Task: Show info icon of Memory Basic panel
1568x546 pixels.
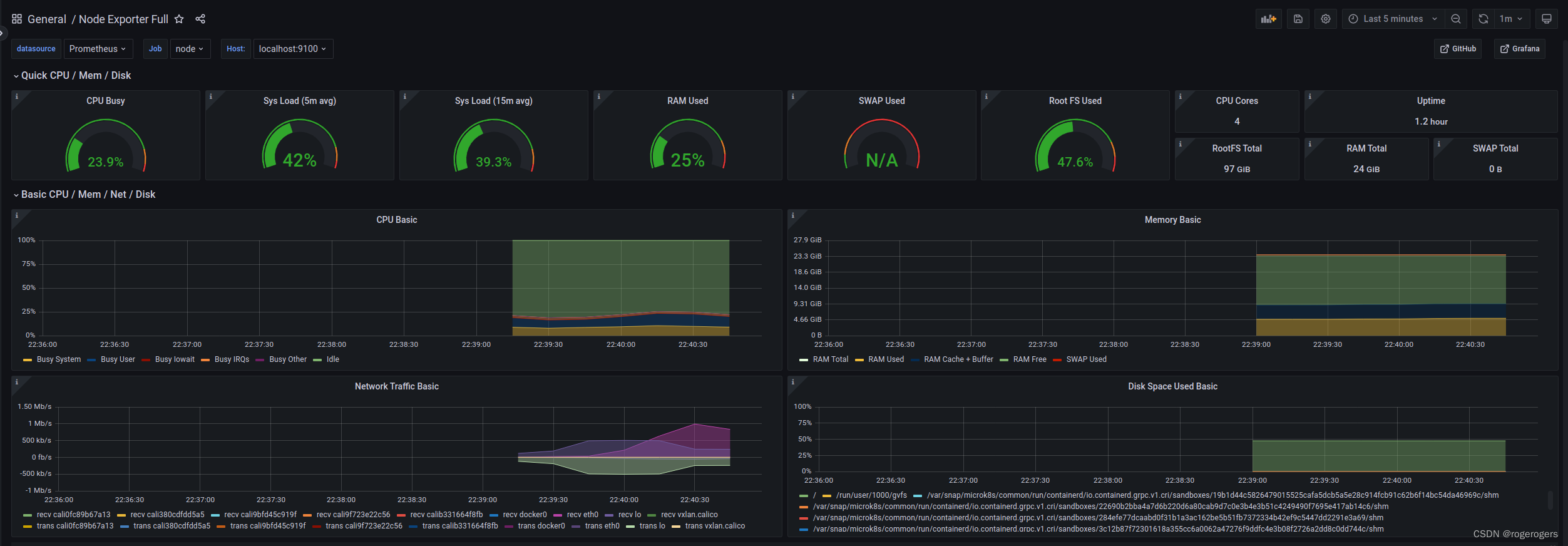Action: point(793,215)
